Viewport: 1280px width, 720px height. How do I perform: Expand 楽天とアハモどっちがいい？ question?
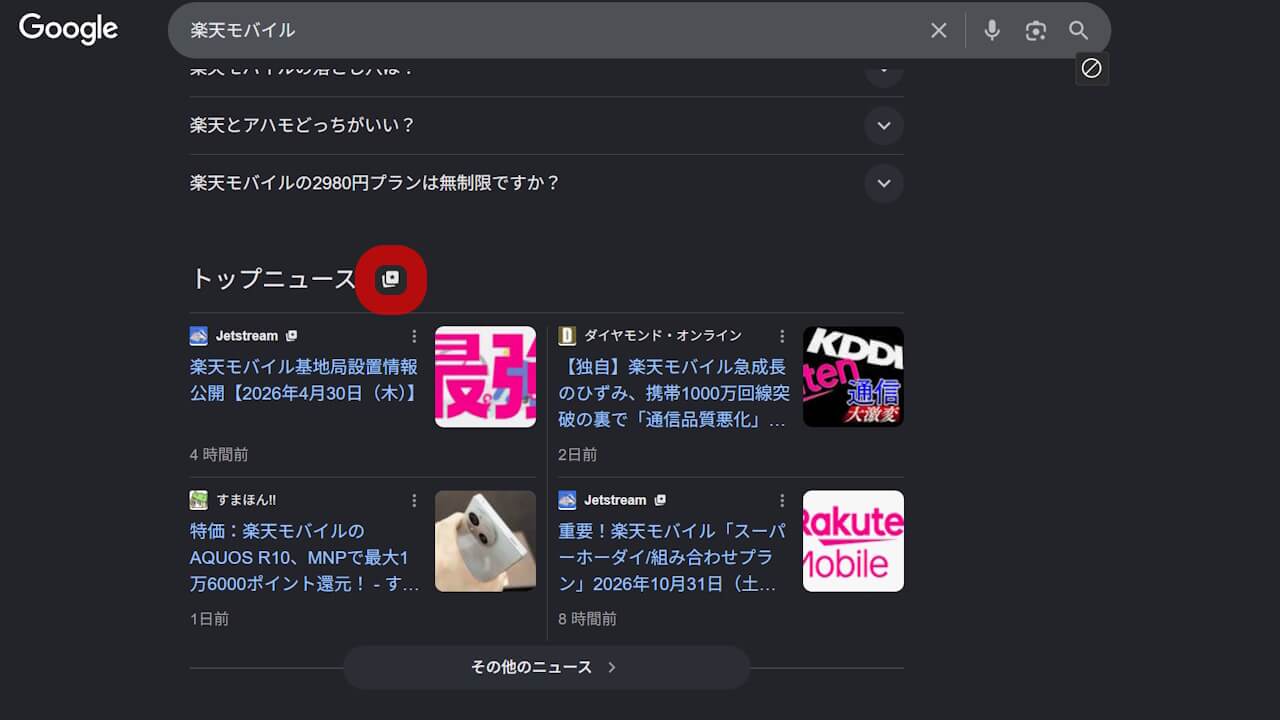tap(883, 126)
